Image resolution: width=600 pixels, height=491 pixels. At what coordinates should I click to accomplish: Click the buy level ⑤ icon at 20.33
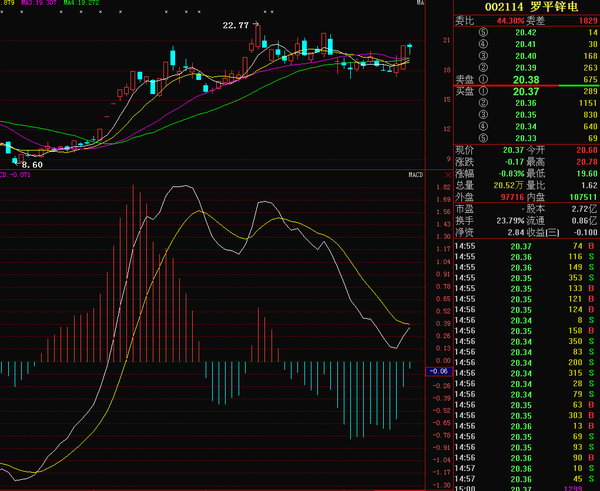coord(485,137)
